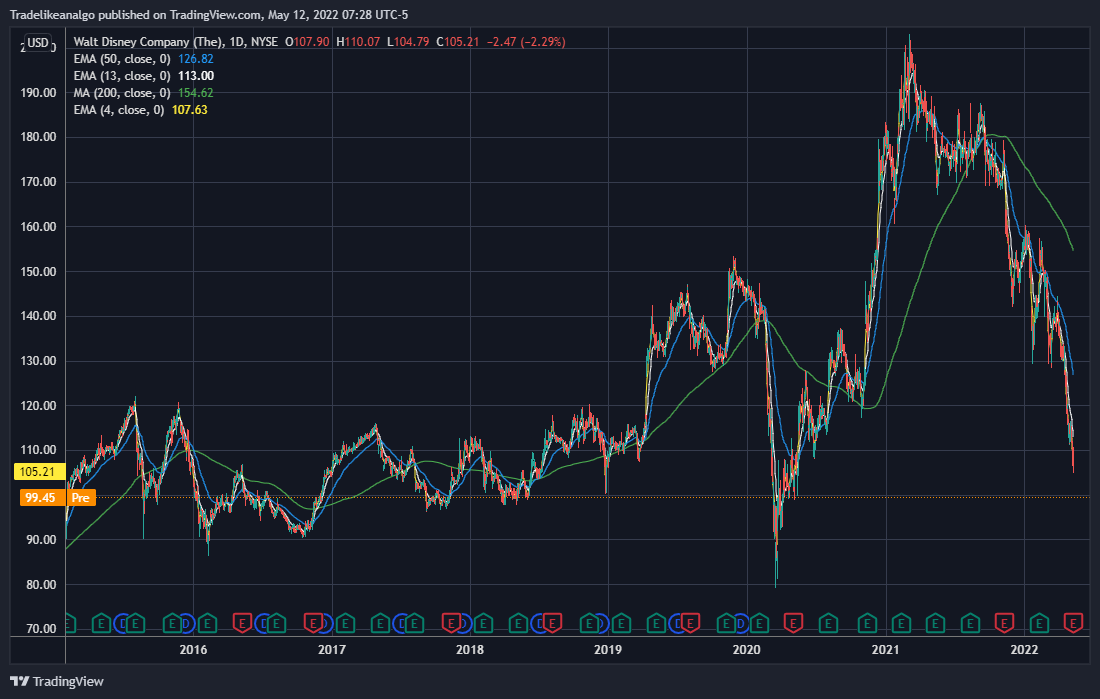
Task: Click the first green earnings marker of 2021
Action: (901, 623)
